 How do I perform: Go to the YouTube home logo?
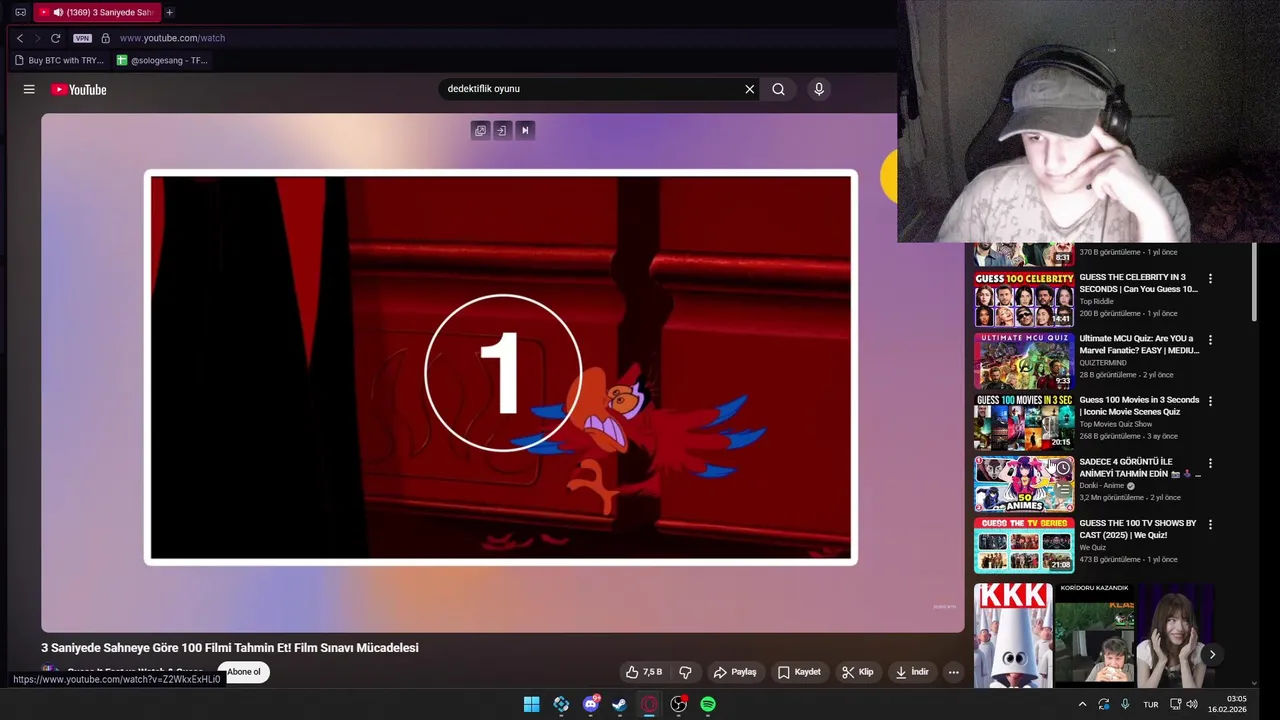point(79,89)
